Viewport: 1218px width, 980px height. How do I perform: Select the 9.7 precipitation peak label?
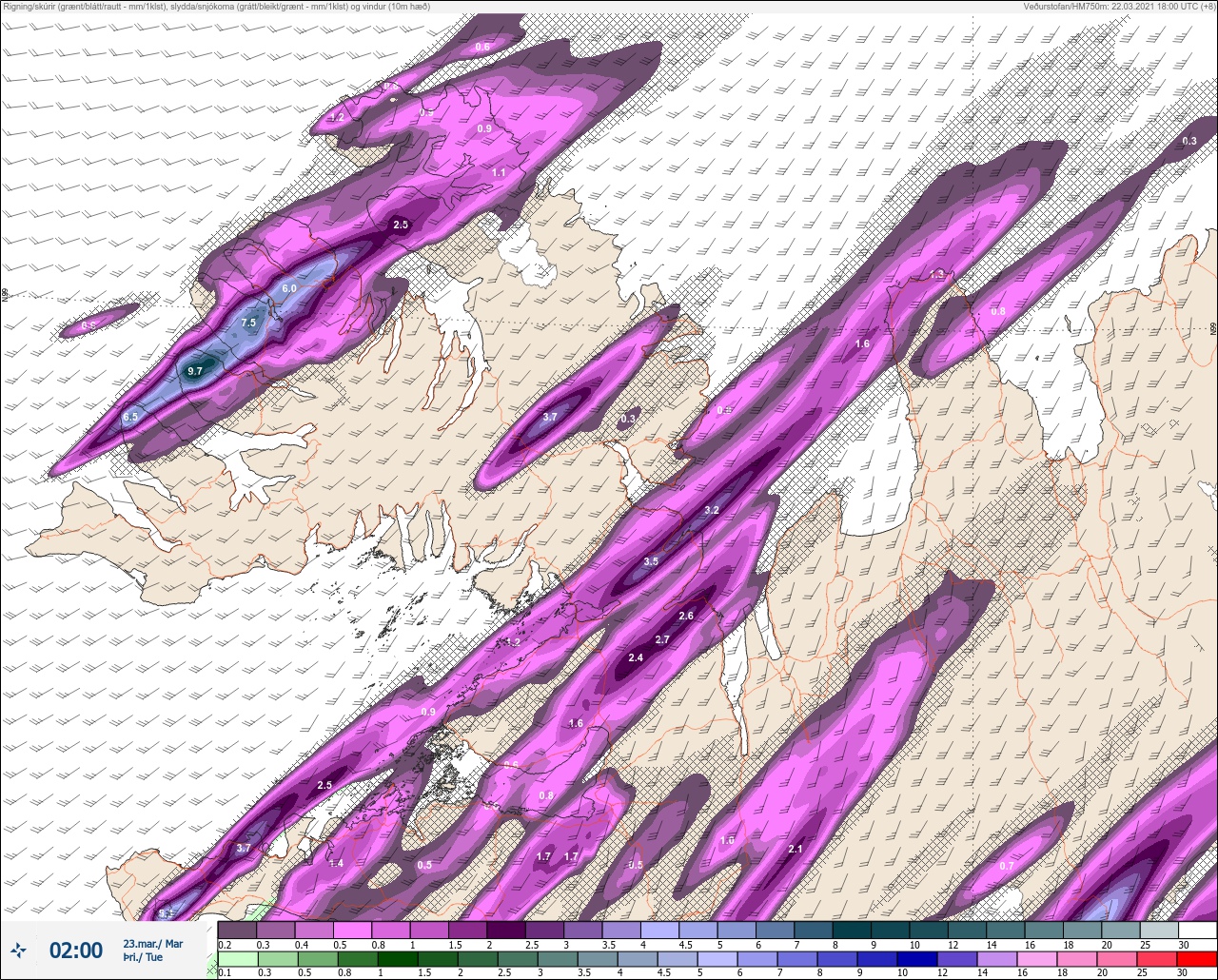click(x=195, y=370)
